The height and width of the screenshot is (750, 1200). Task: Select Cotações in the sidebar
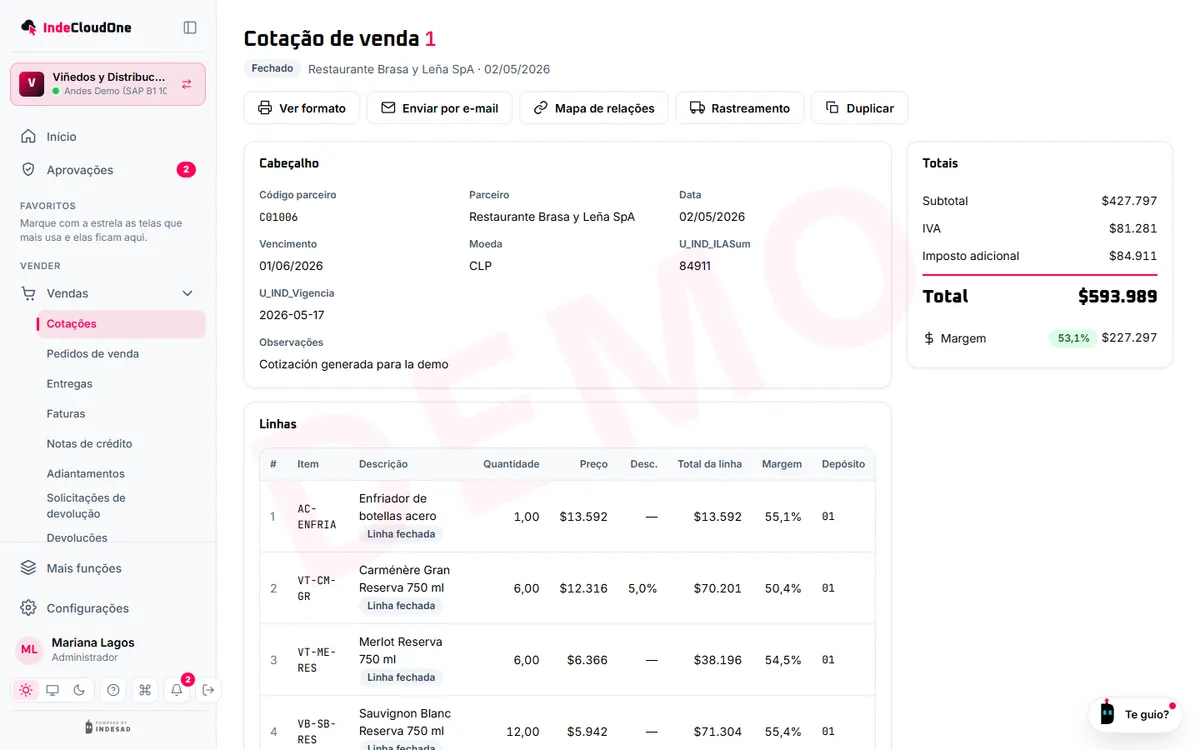click(x=120, y=324)
